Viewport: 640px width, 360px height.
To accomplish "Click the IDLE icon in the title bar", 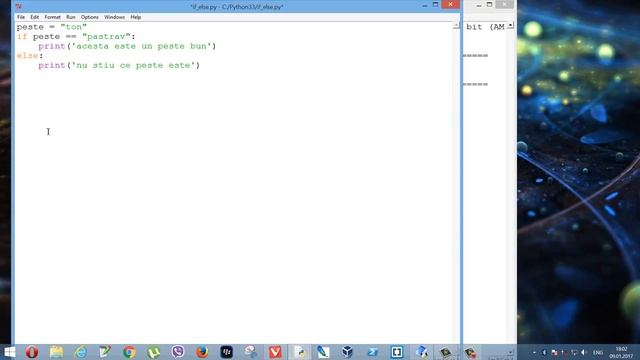I will coord(18,7).
